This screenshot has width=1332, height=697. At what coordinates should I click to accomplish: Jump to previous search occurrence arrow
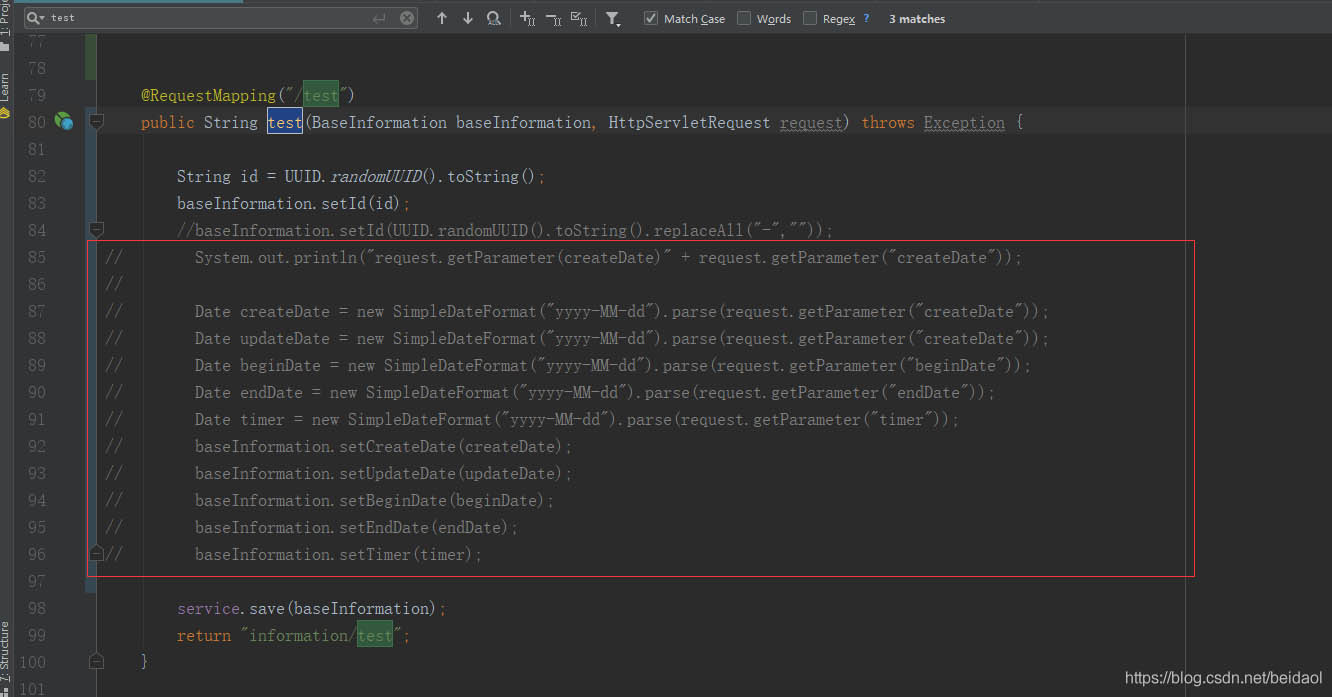click(442, 18)
